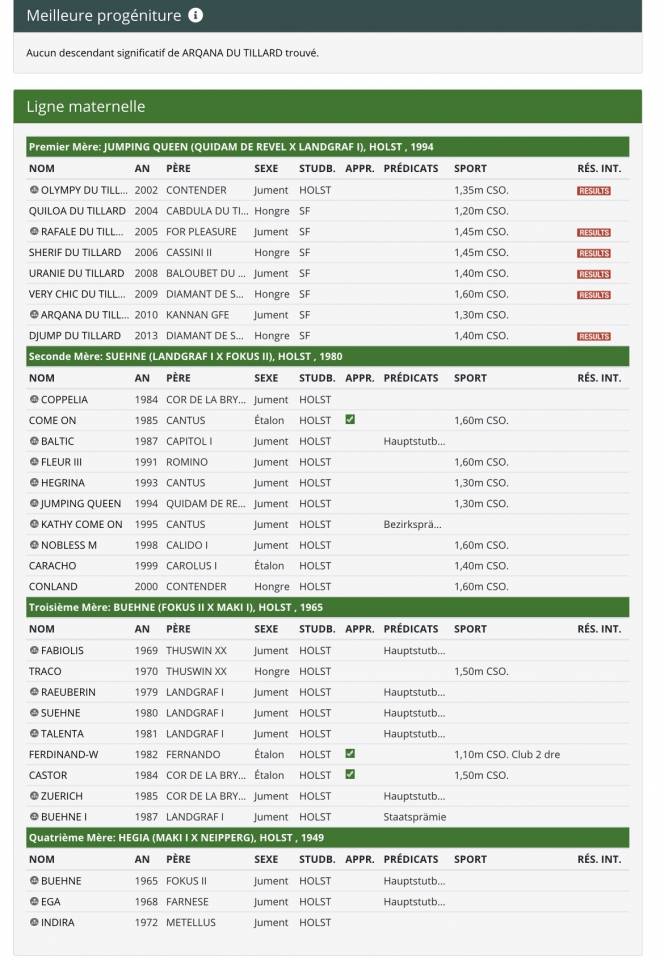
Task: Click the icon next to EGA
Action: [34, 901]
